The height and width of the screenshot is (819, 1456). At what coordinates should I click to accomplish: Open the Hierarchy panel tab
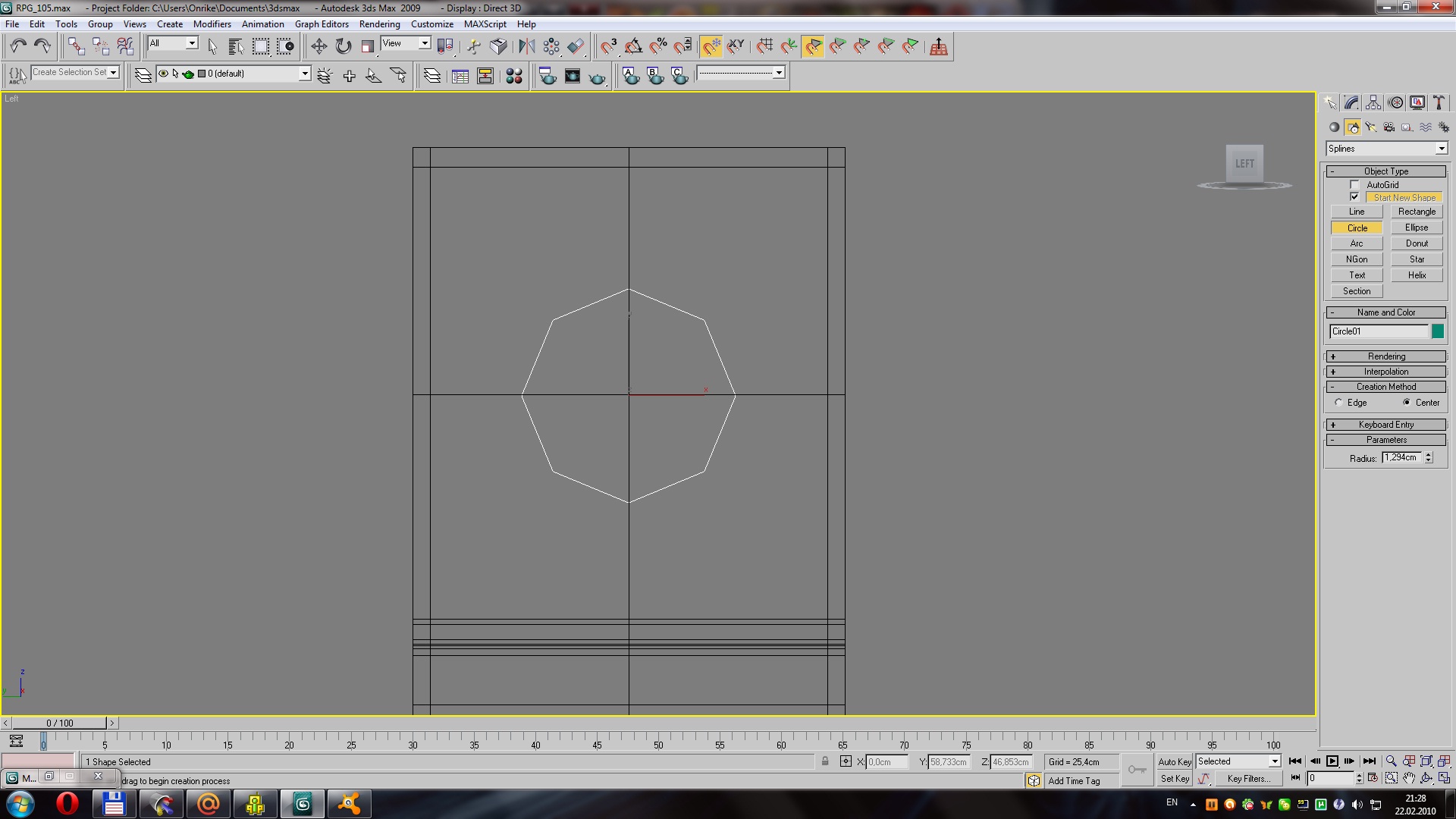coord(1373,103)
